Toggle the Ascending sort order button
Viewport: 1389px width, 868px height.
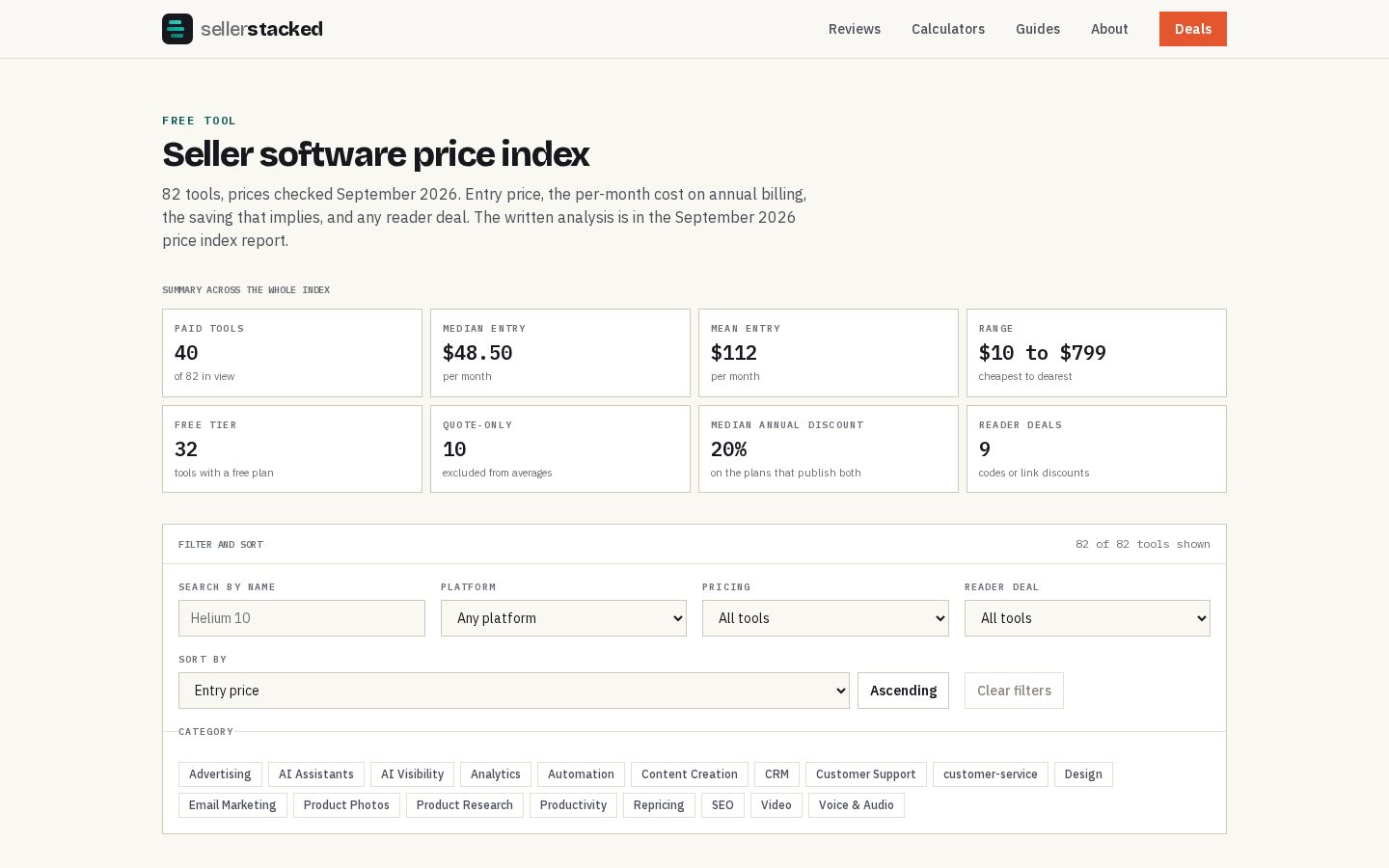click(903, 691)
